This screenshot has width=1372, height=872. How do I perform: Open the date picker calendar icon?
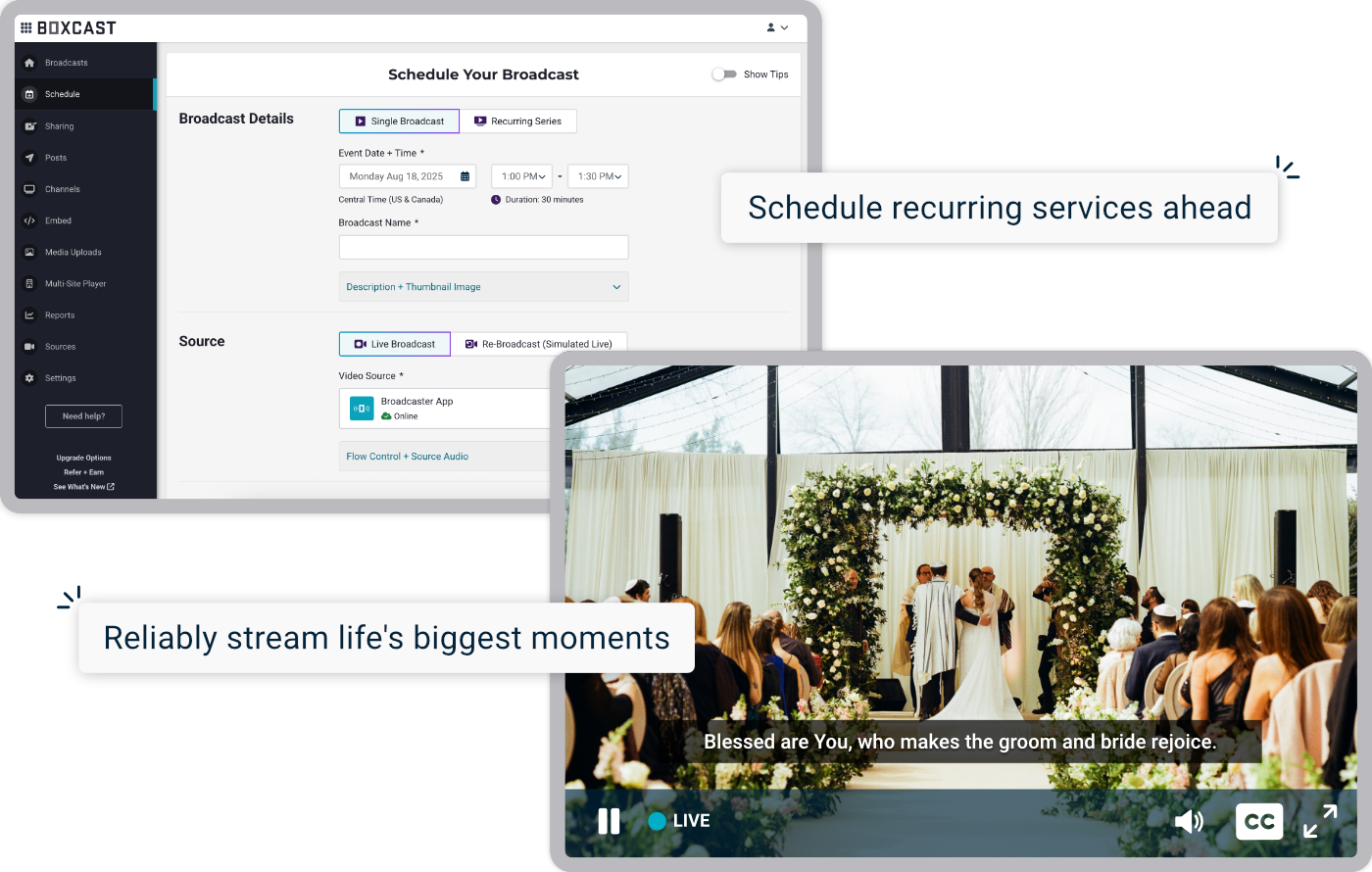tap(465, 176)
